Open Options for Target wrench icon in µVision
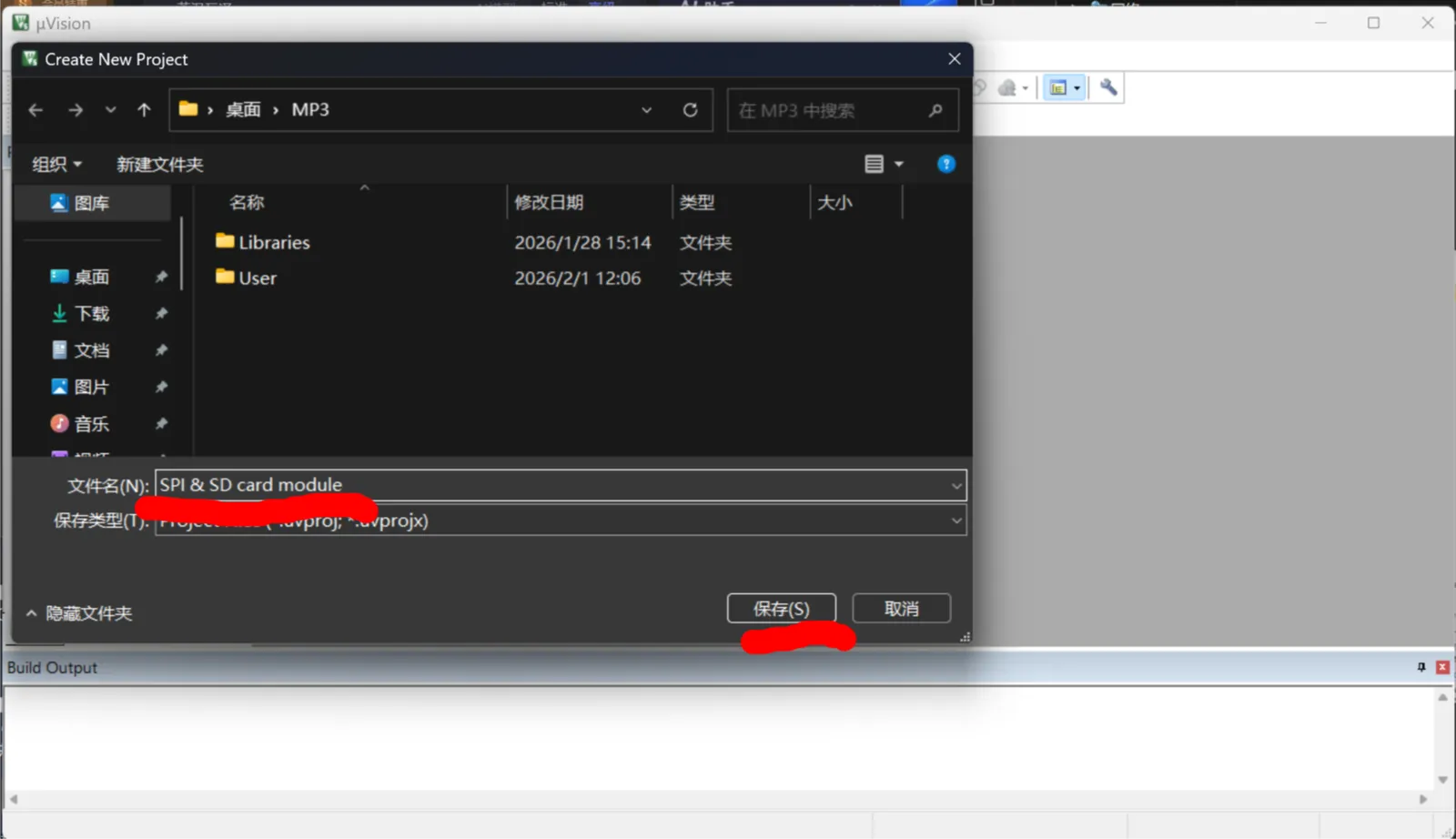Screen dimensions: 1456x839 [1108, 87]
